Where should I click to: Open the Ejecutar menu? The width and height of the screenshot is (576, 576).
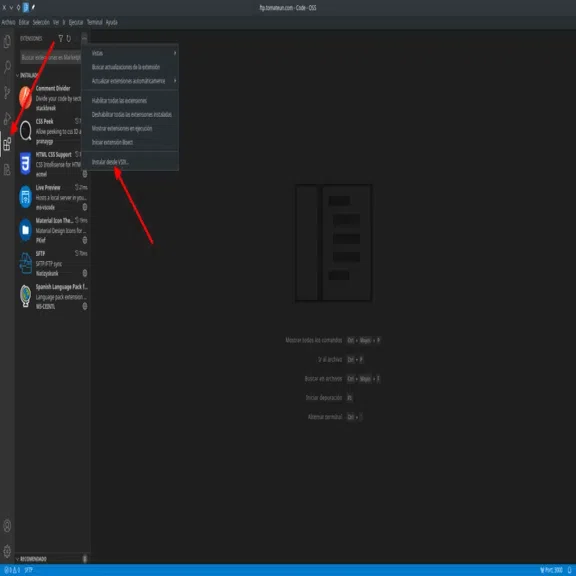click(76, 22)
